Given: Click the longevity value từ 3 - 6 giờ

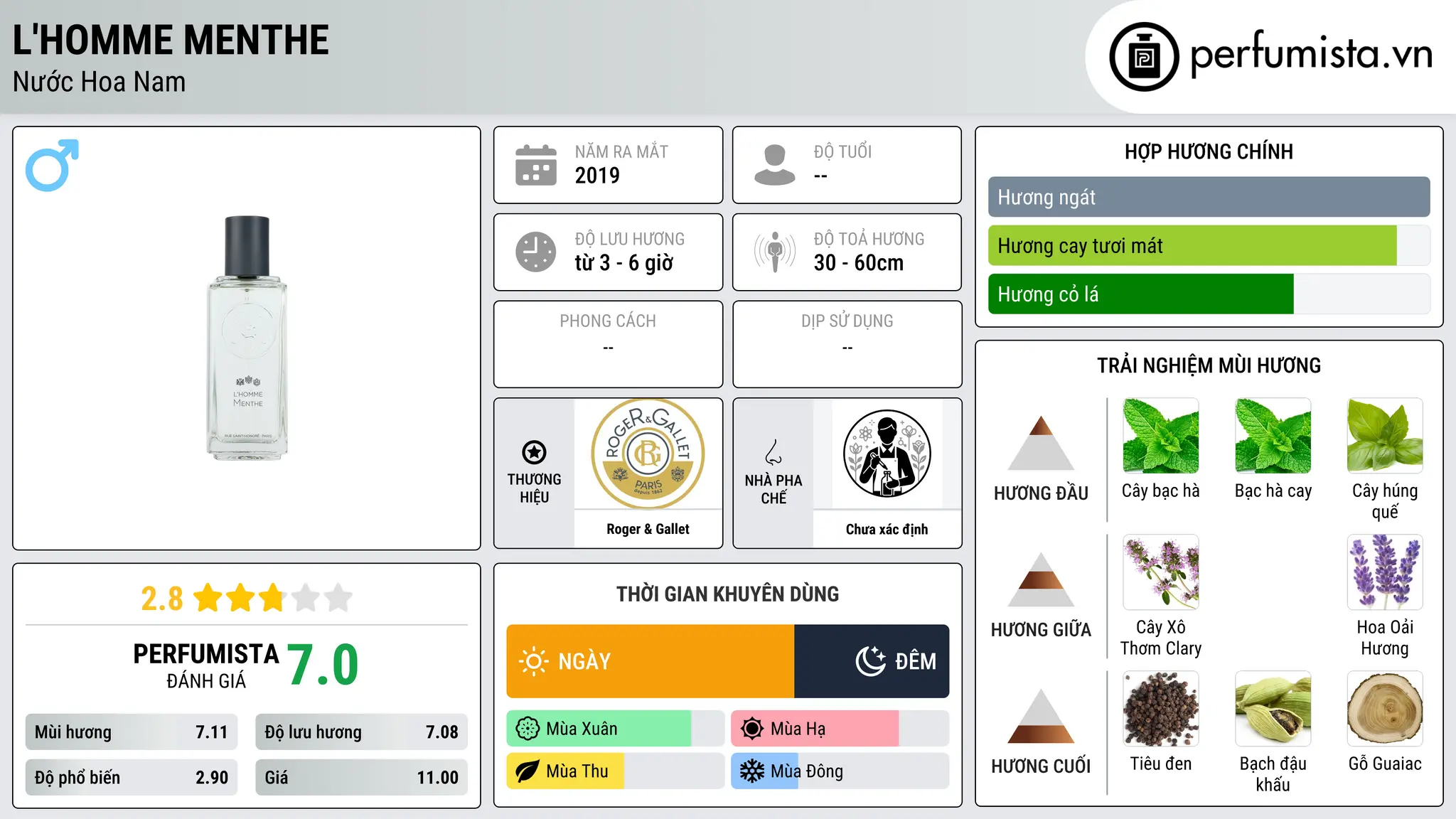Looking at the screenshot, I should [623, 263].
